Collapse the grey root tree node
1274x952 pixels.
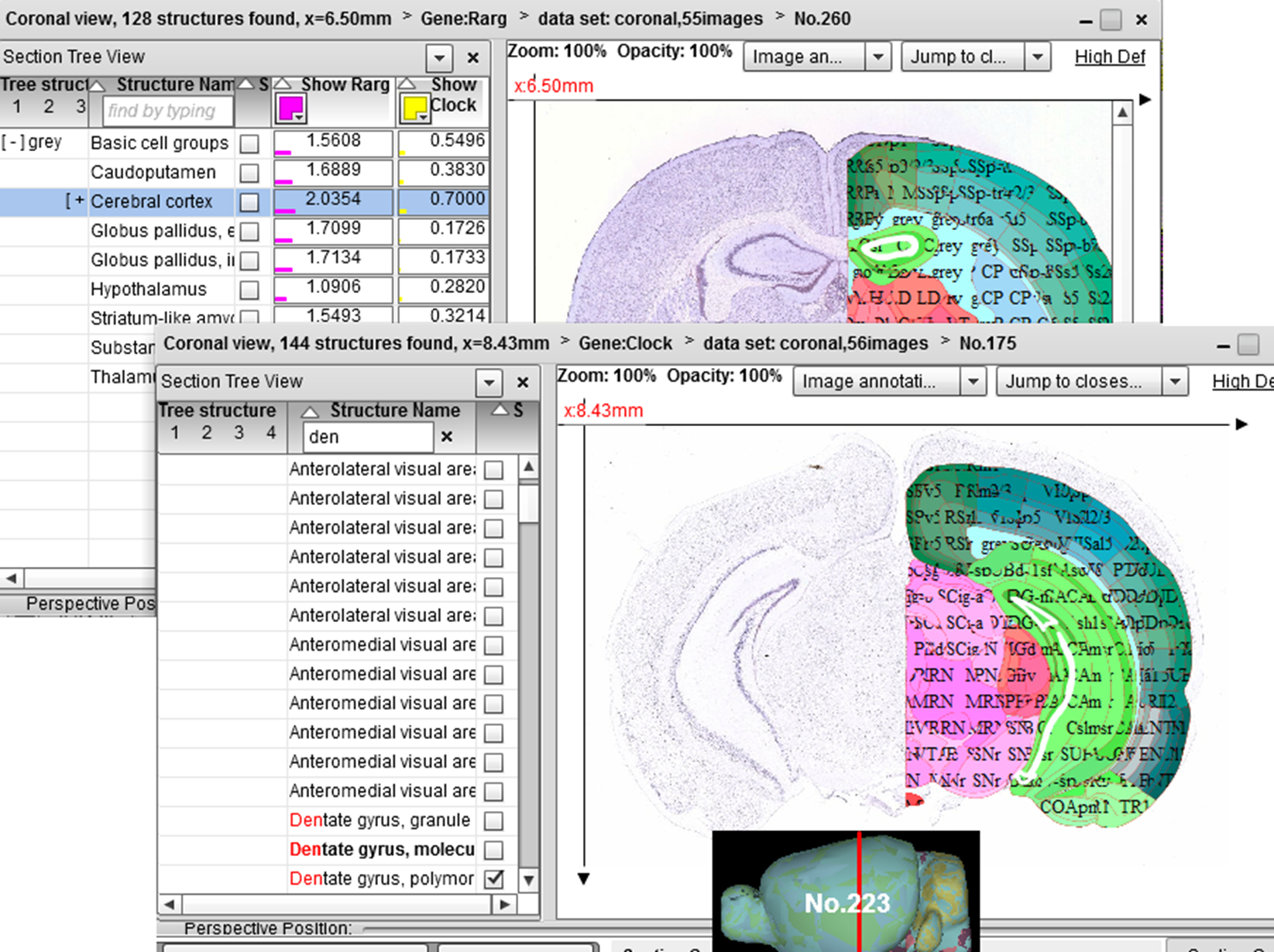(12, 143)
